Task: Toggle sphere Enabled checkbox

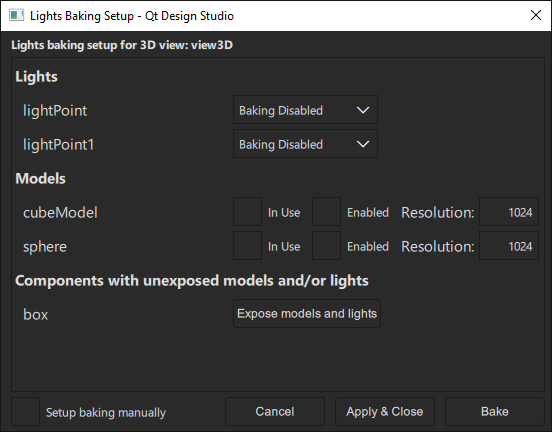Action: (x=326, y=246)
